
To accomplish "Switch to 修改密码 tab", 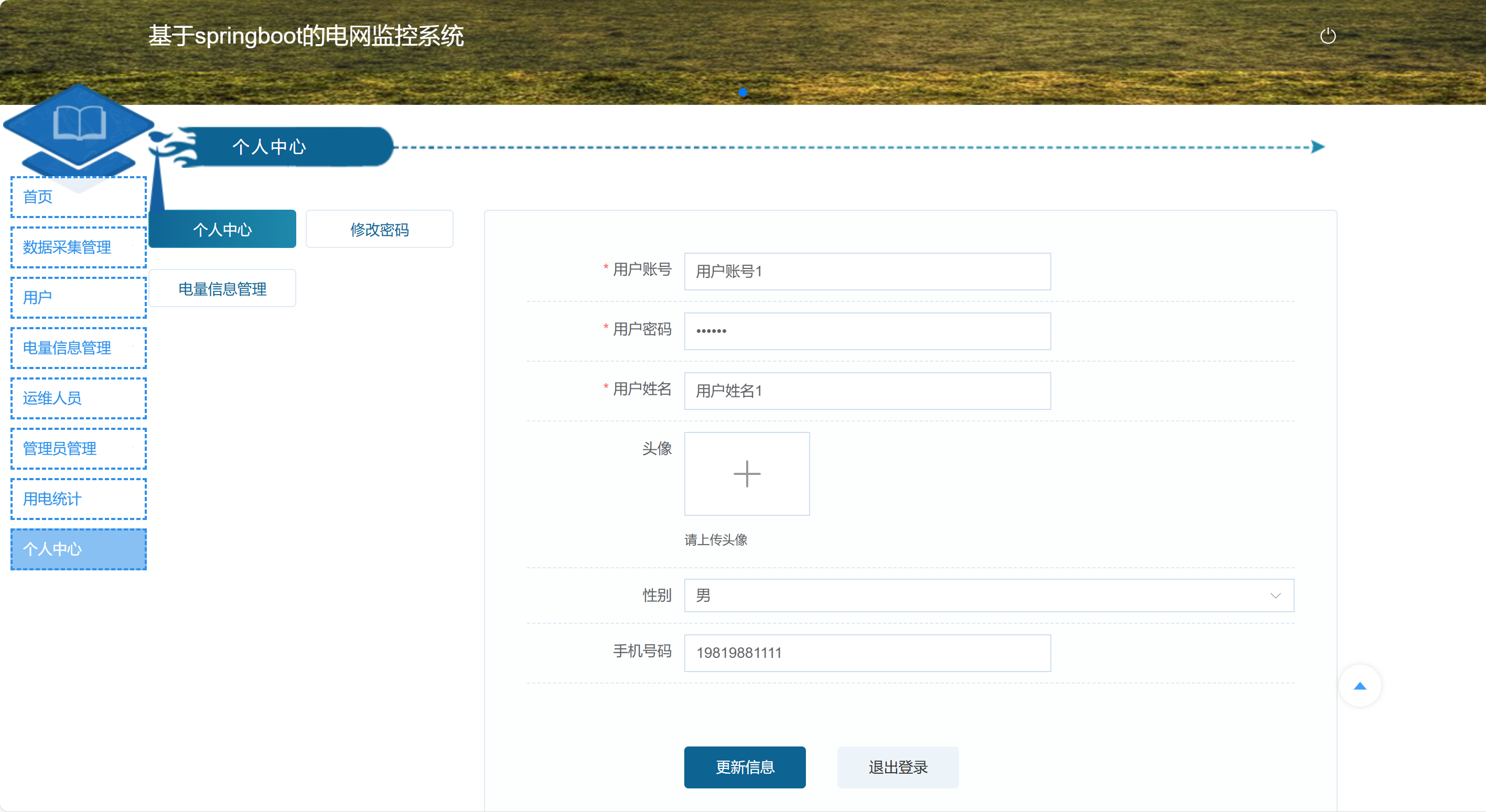I will pyautogui.click(x=379, y=230).
